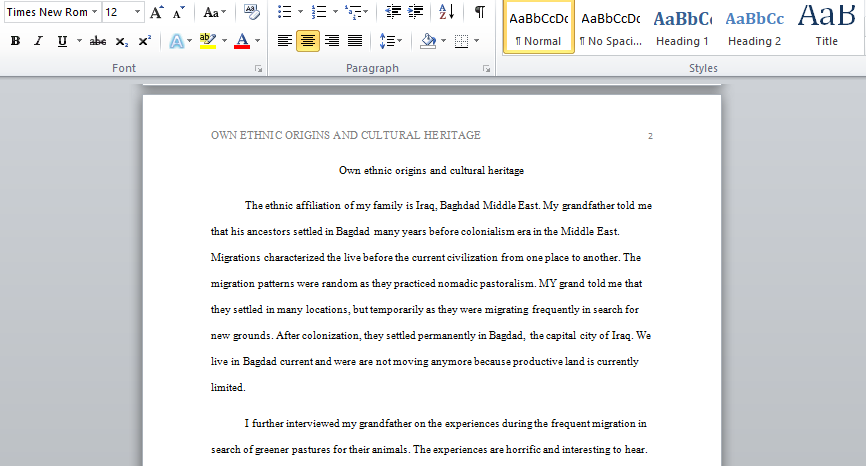Apply subscript formatting
Viewport: 866px width, 466px height.
(122, 41)
